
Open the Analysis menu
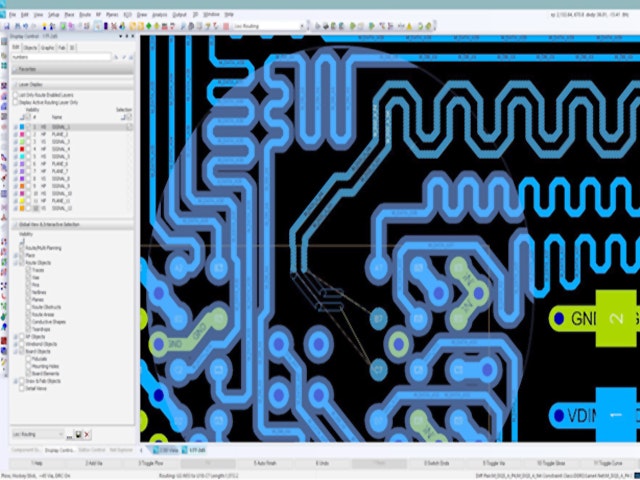160,14
